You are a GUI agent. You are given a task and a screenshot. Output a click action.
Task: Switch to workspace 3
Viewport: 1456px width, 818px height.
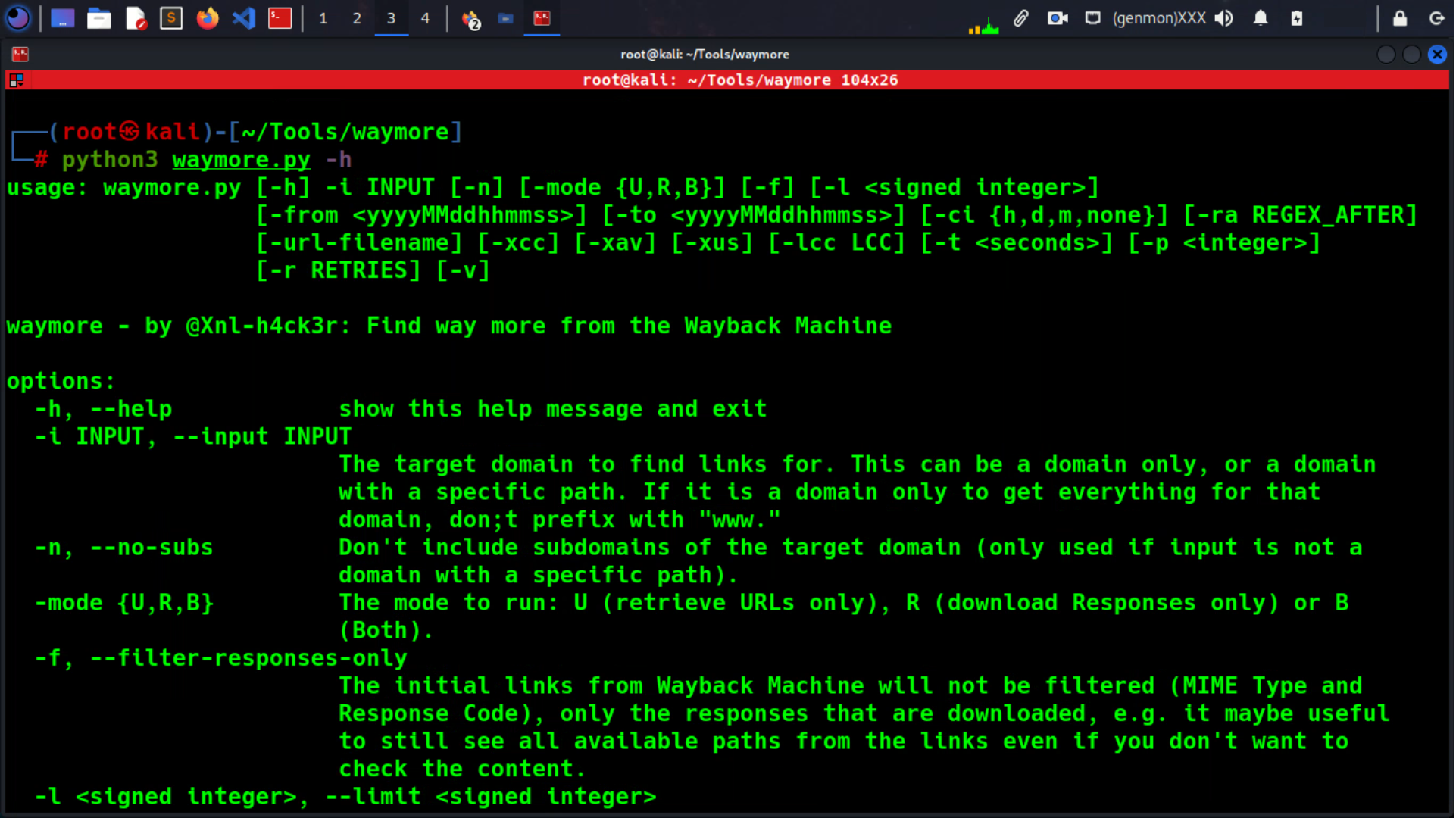(391, 18)
